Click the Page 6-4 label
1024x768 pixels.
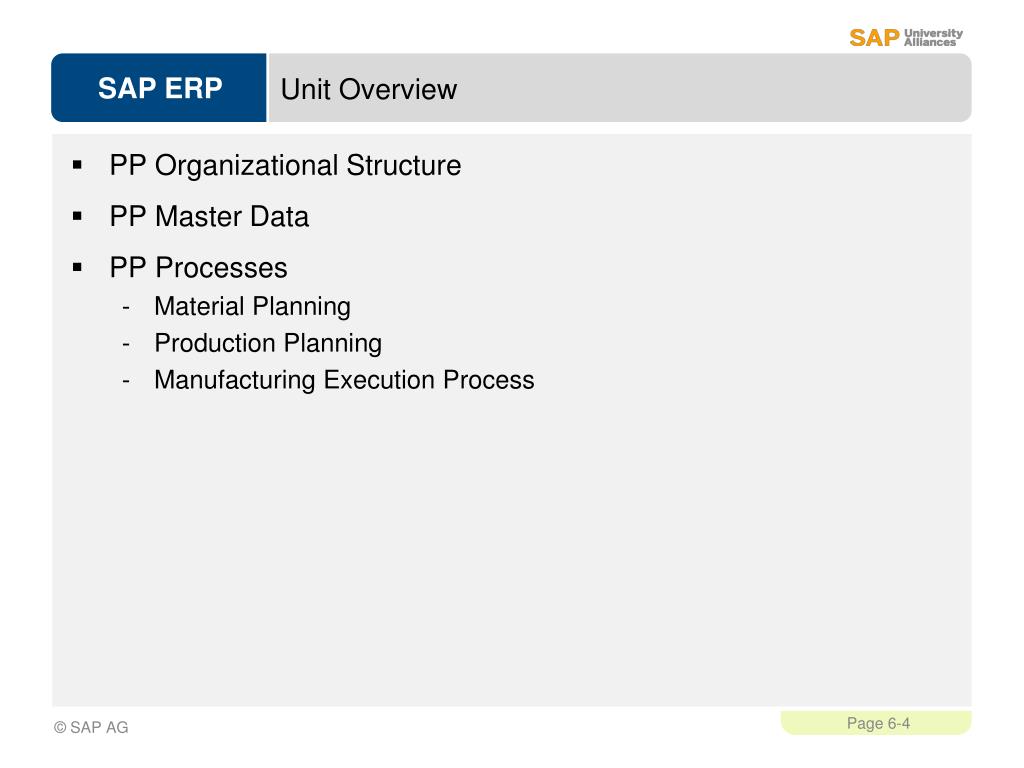878,724
